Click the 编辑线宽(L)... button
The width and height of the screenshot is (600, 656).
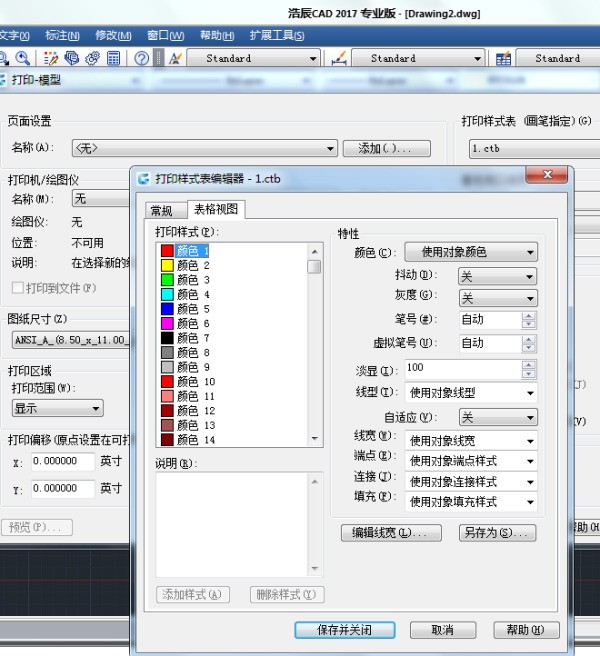click(391, 533)
